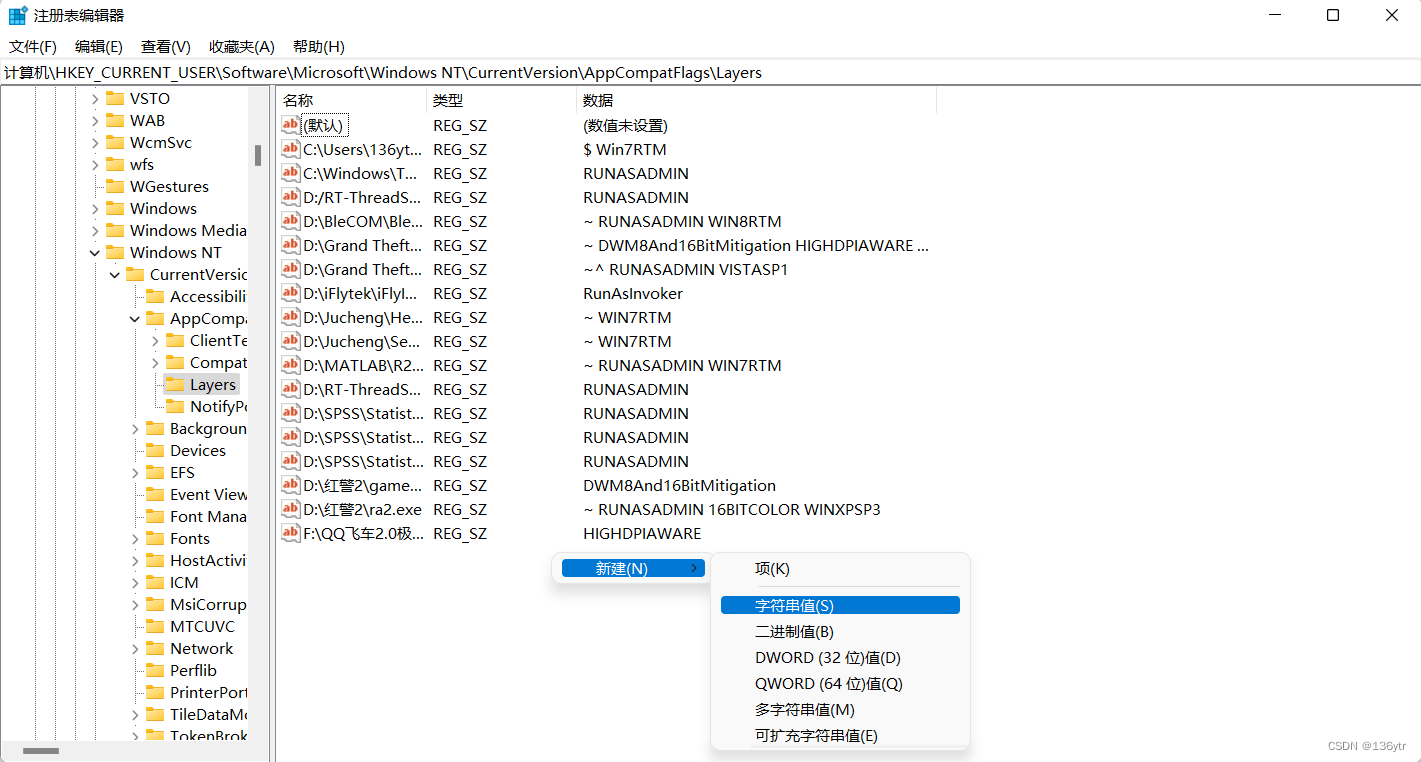Click the icon beside D:\BleCOM\Ble... entry
The height and width of the screenshot is (762, 1421).
[291, 221]
